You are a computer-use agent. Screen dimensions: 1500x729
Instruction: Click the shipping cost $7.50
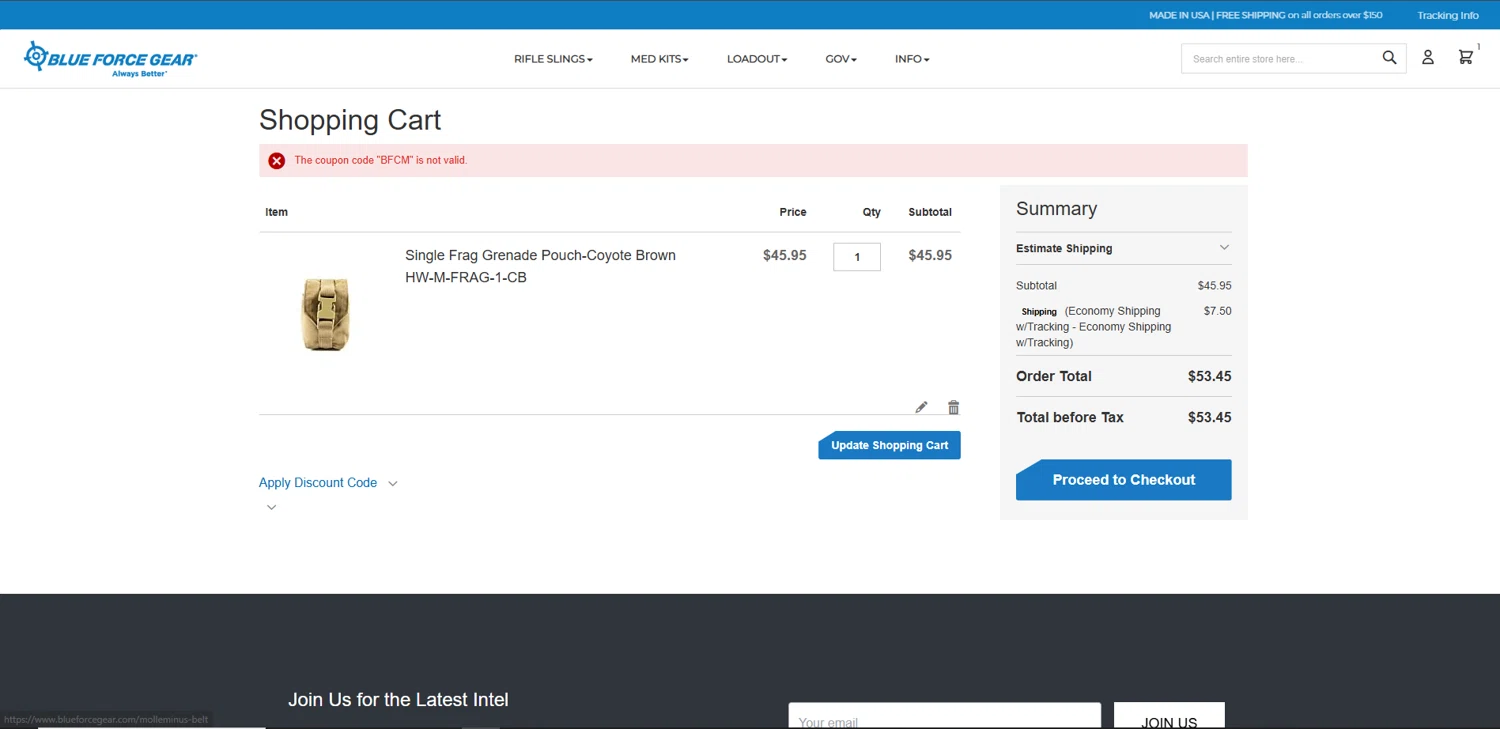(x=1217, y=311)
